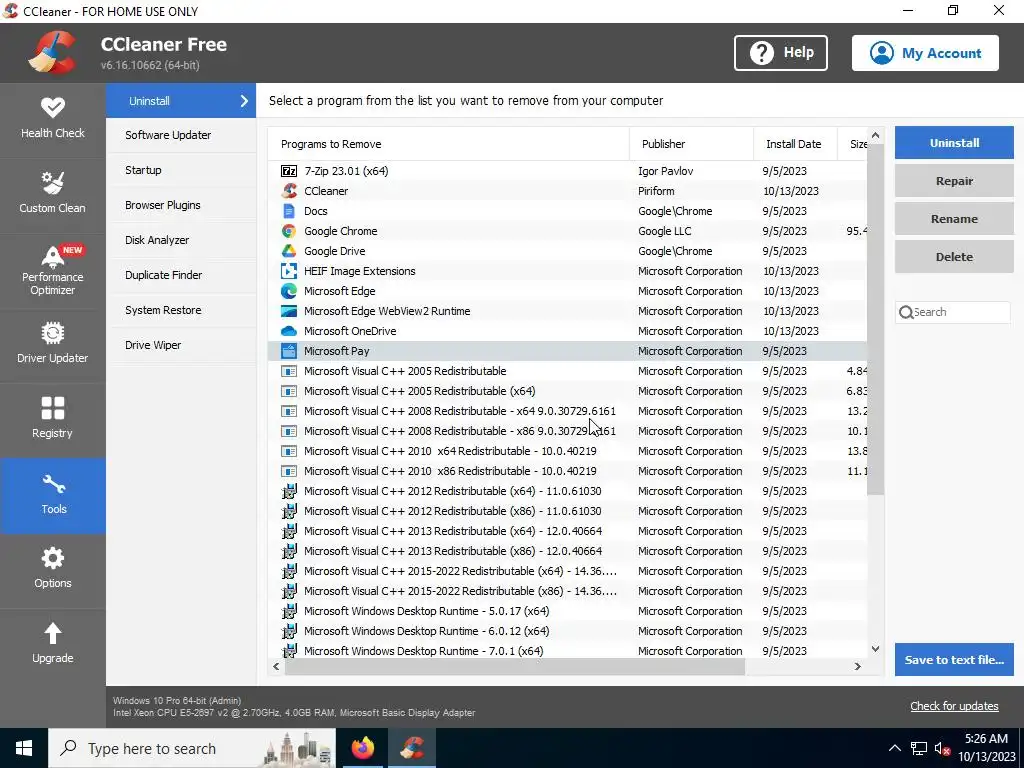
Task: Open the Startup tool
Action: tap(181, 170)
